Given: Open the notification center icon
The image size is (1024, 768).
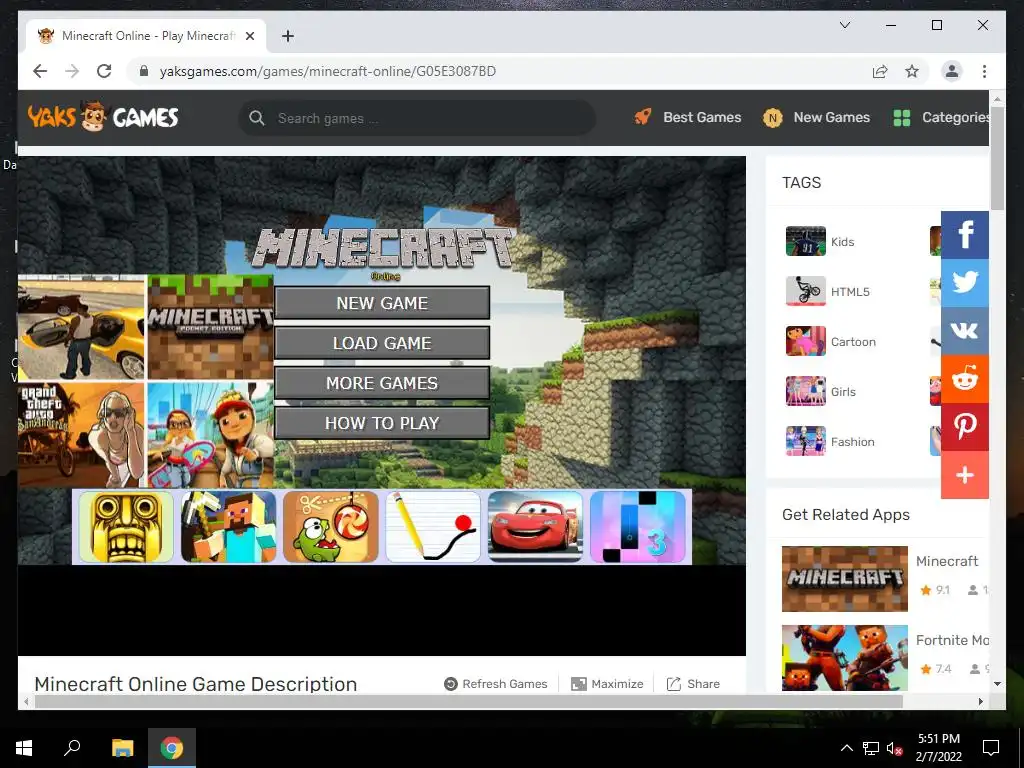Looking at the screenshot, I should tap(991, 748).
